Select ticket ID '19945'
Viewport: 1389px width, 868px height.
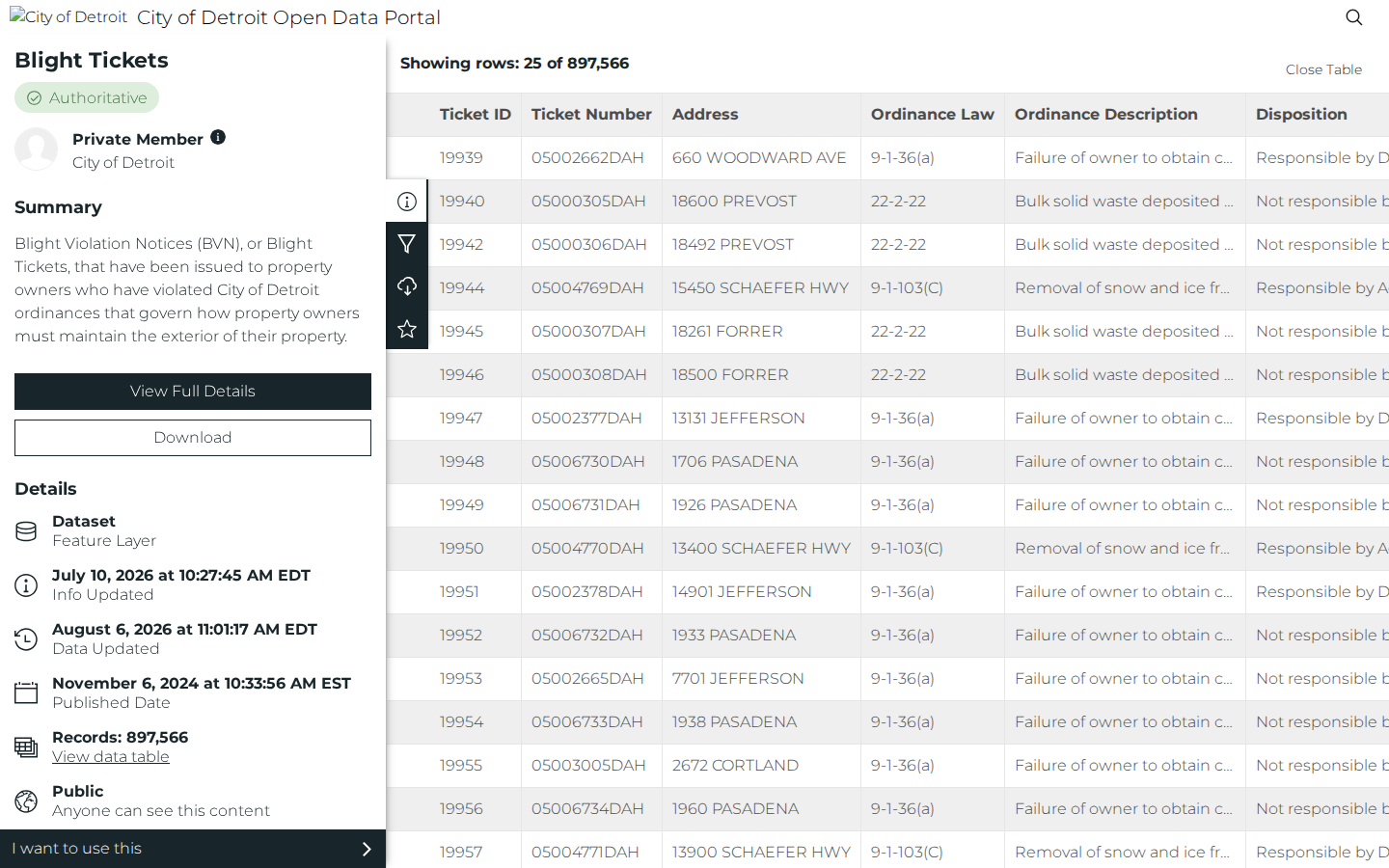[x=461, y=332]
